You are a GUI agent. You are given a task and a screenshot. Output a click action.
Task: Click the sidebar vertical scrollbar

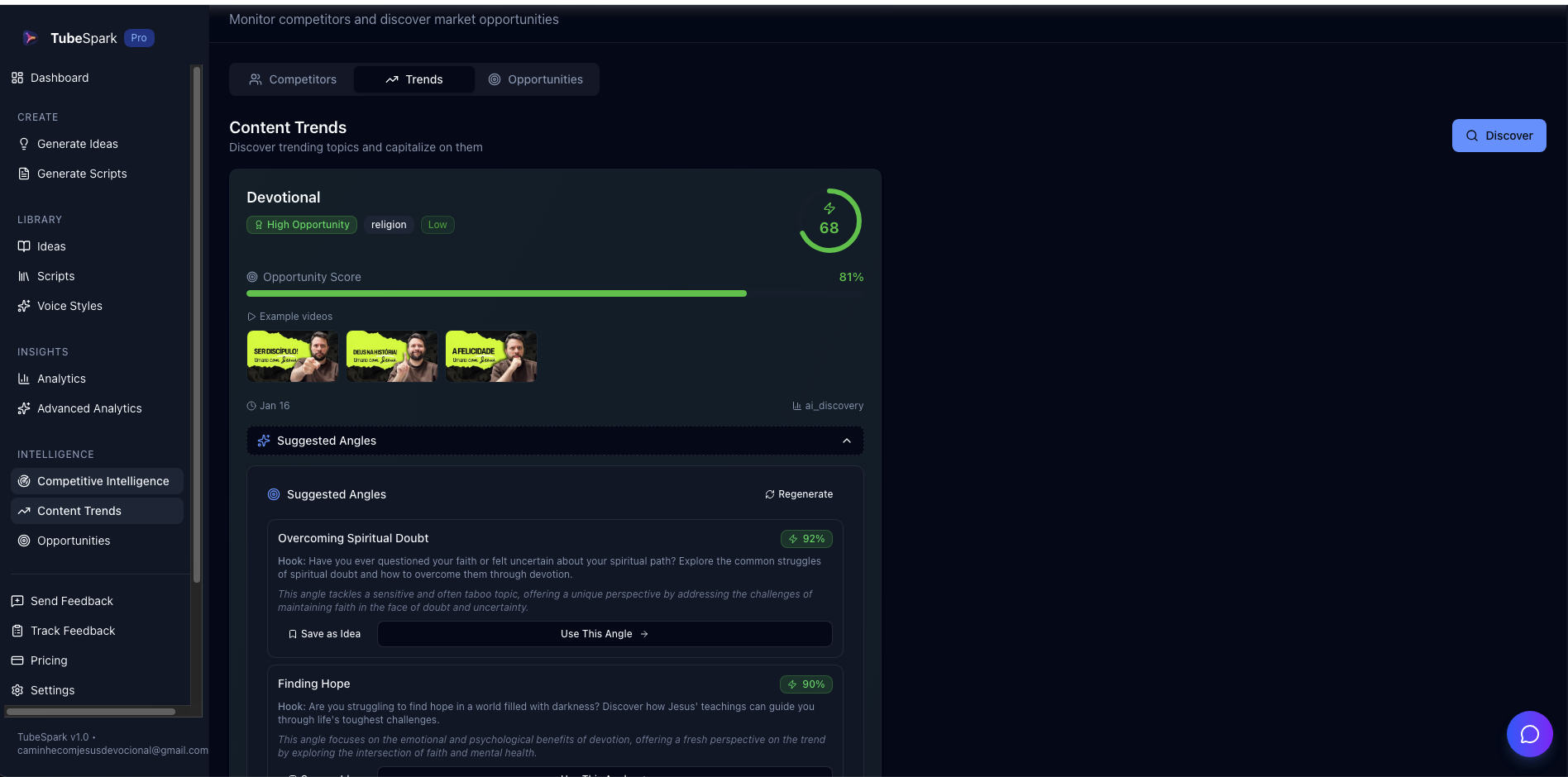coord(197,324)
